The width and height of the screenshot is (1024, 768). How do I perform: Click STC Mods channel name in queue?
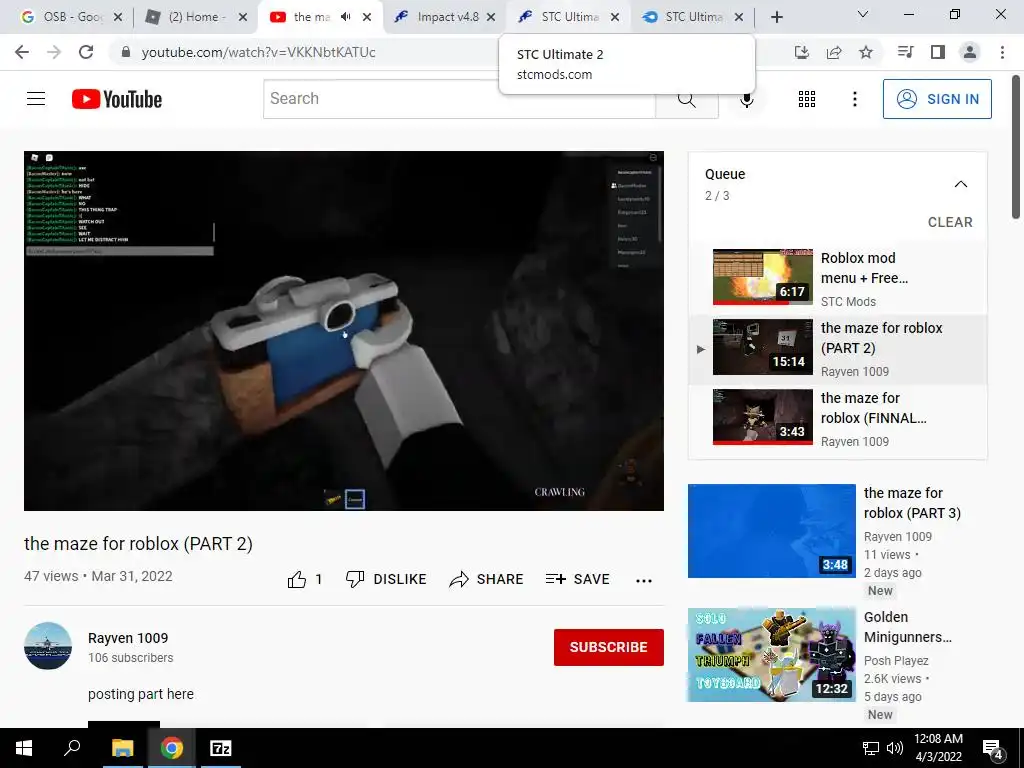tap(848, 302)
